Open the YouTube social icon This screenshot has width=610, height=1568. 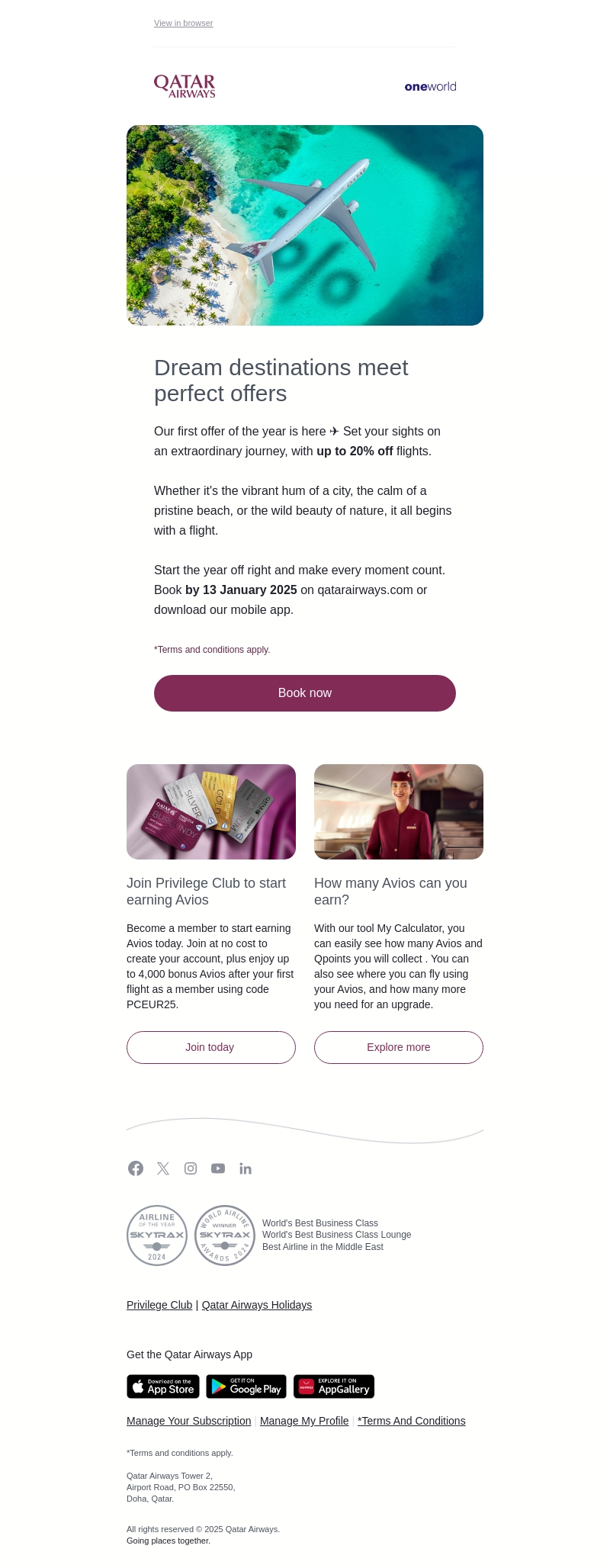pos(218,1168)
